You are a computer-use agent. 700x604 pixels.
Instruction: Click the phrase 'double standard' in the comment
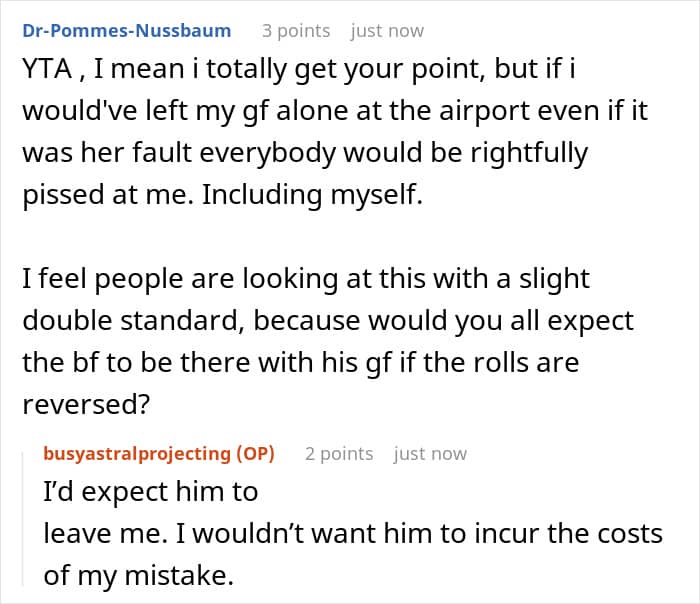(x=133, y=320)
